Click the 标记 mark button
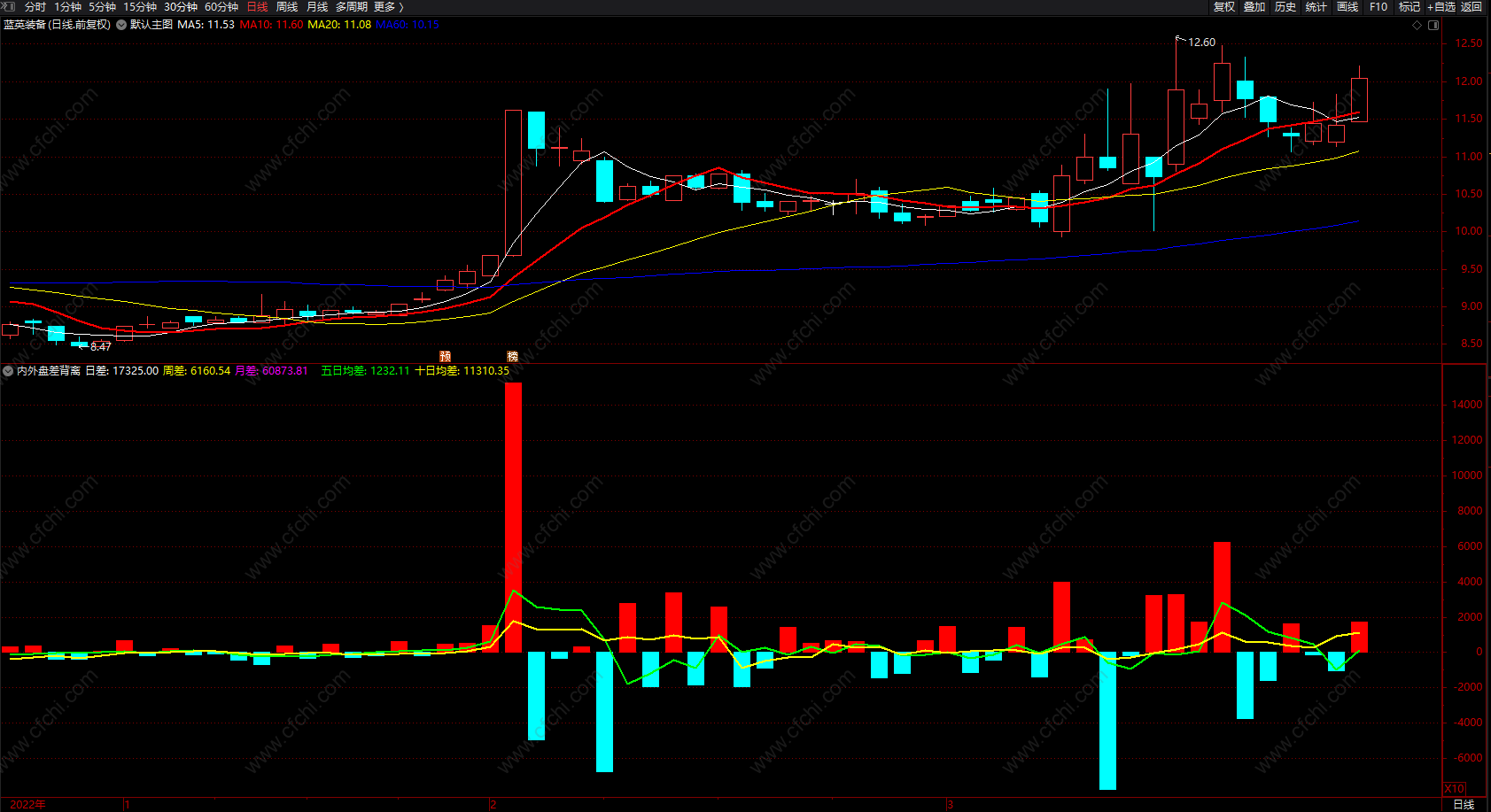This screenshot has width=1491, height=812. (1409, 7)
